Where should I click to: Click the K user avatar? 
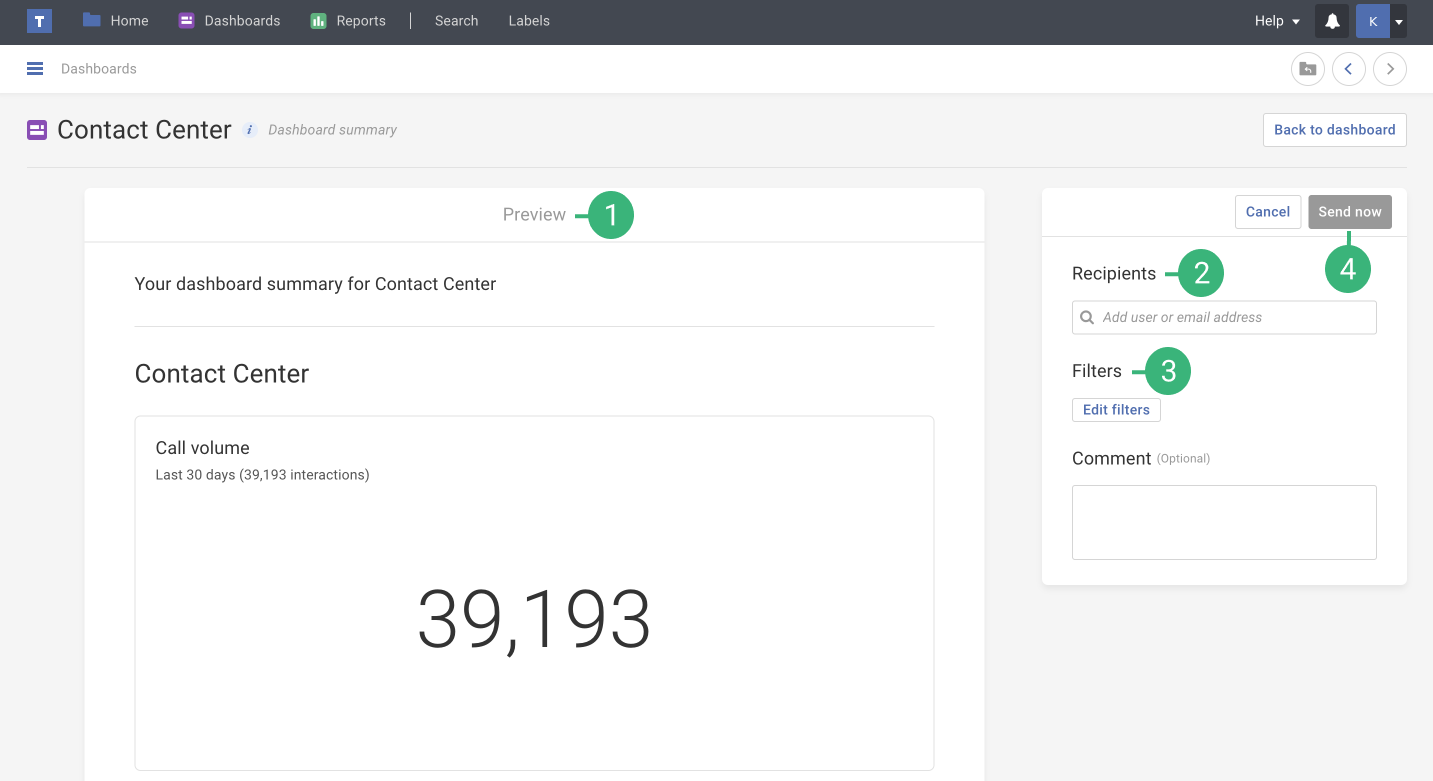click(1372, 21)
